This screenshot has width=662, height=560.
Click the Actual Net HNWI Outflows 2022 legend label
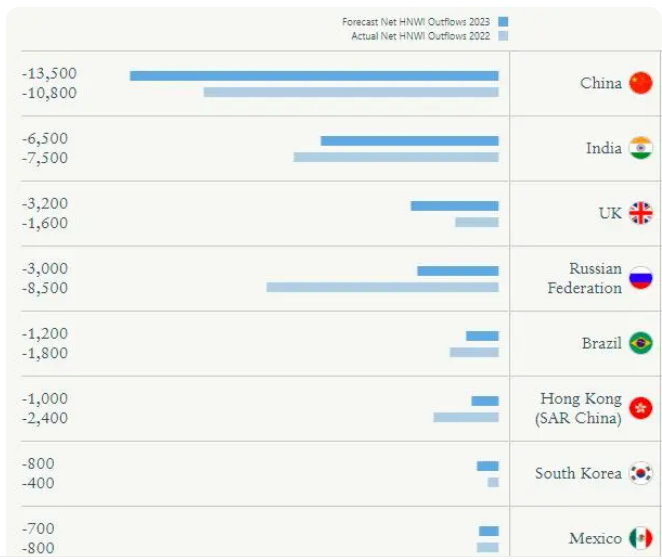pos(420,35)
